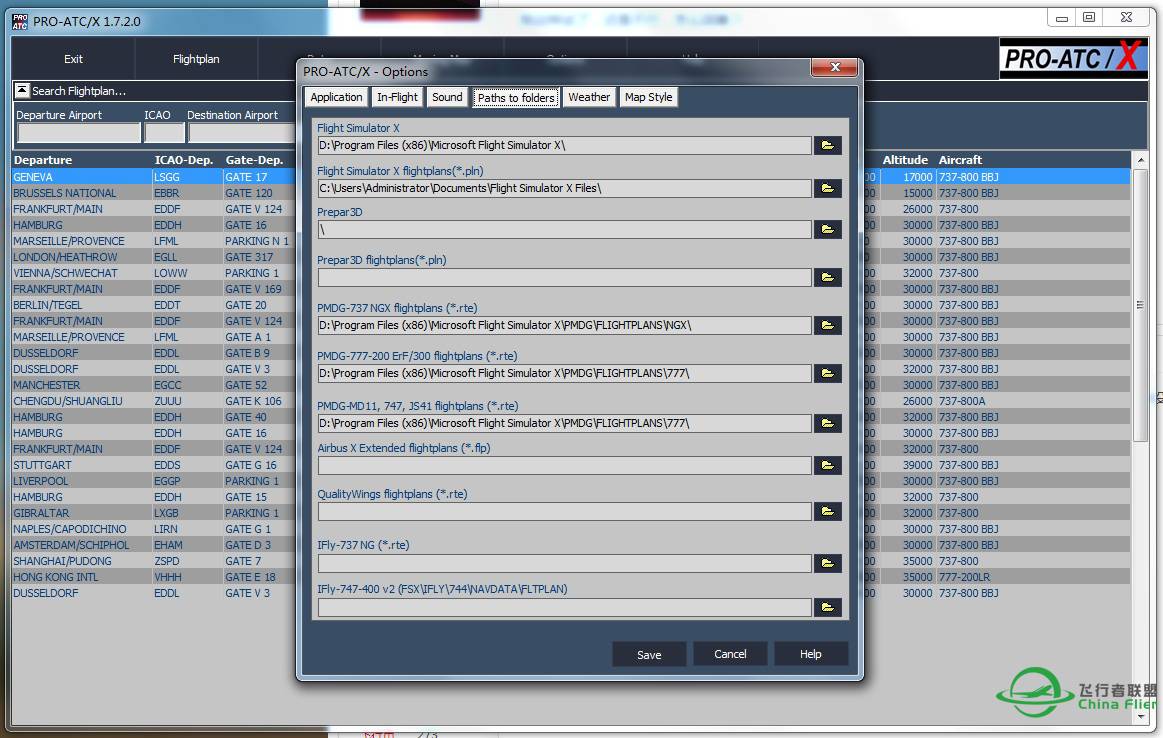
Task: Browse folder for QualityWings flightplans
Action: [827, 512]
